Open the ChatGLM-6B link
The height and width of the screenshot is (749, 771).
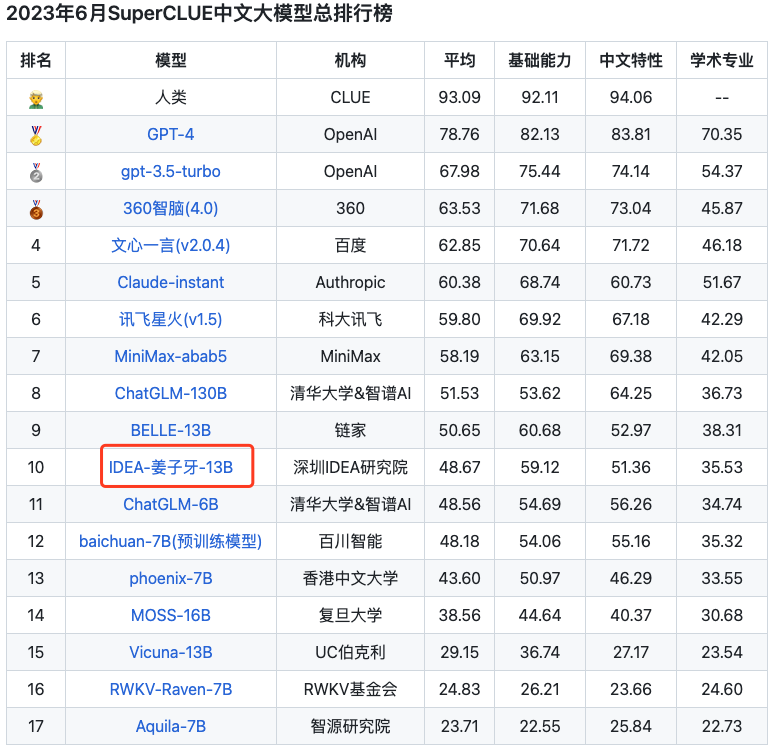(x=171, y=505)
